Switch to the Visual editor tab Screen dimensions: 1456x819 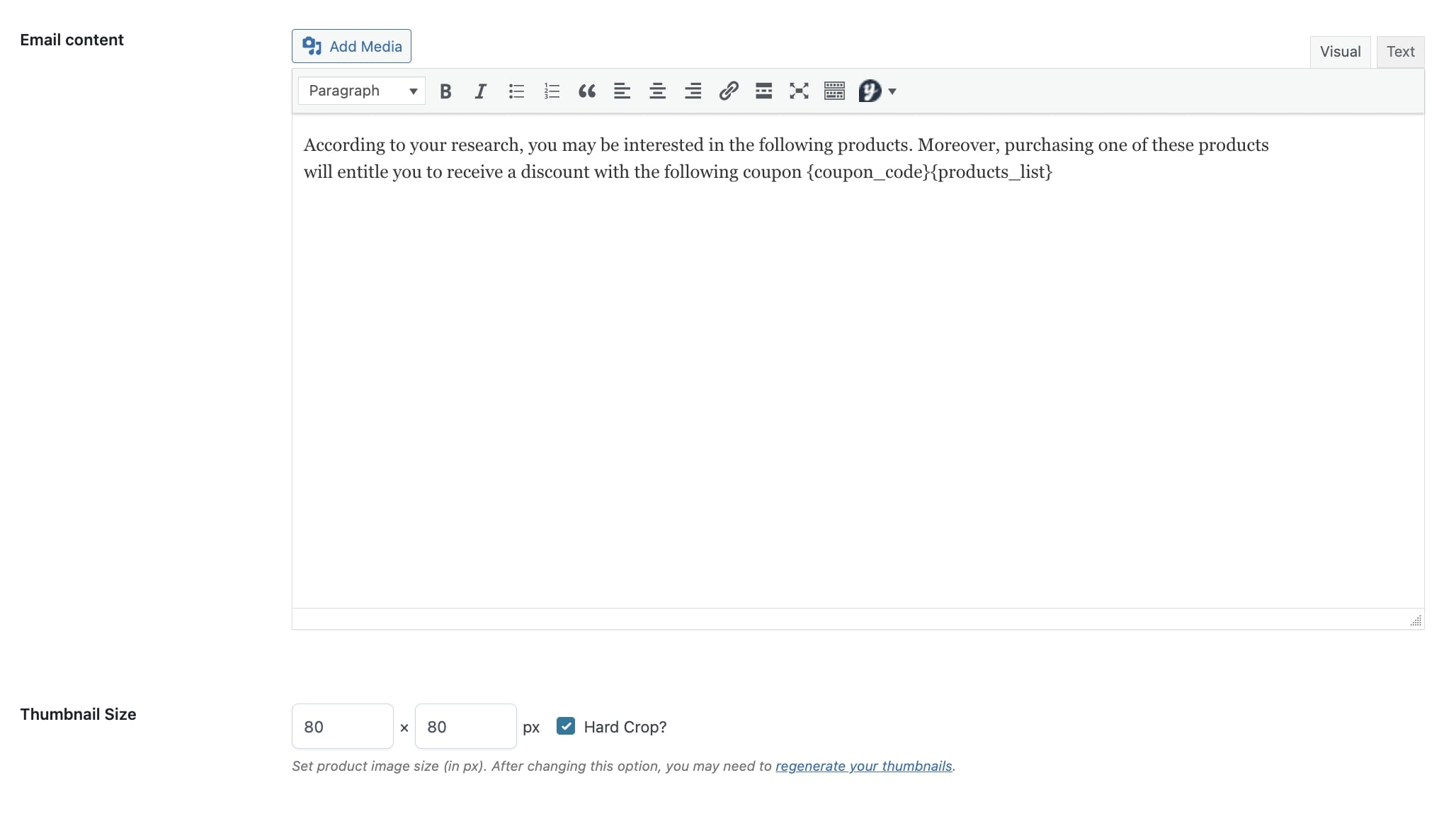(x=1340, y=52)
